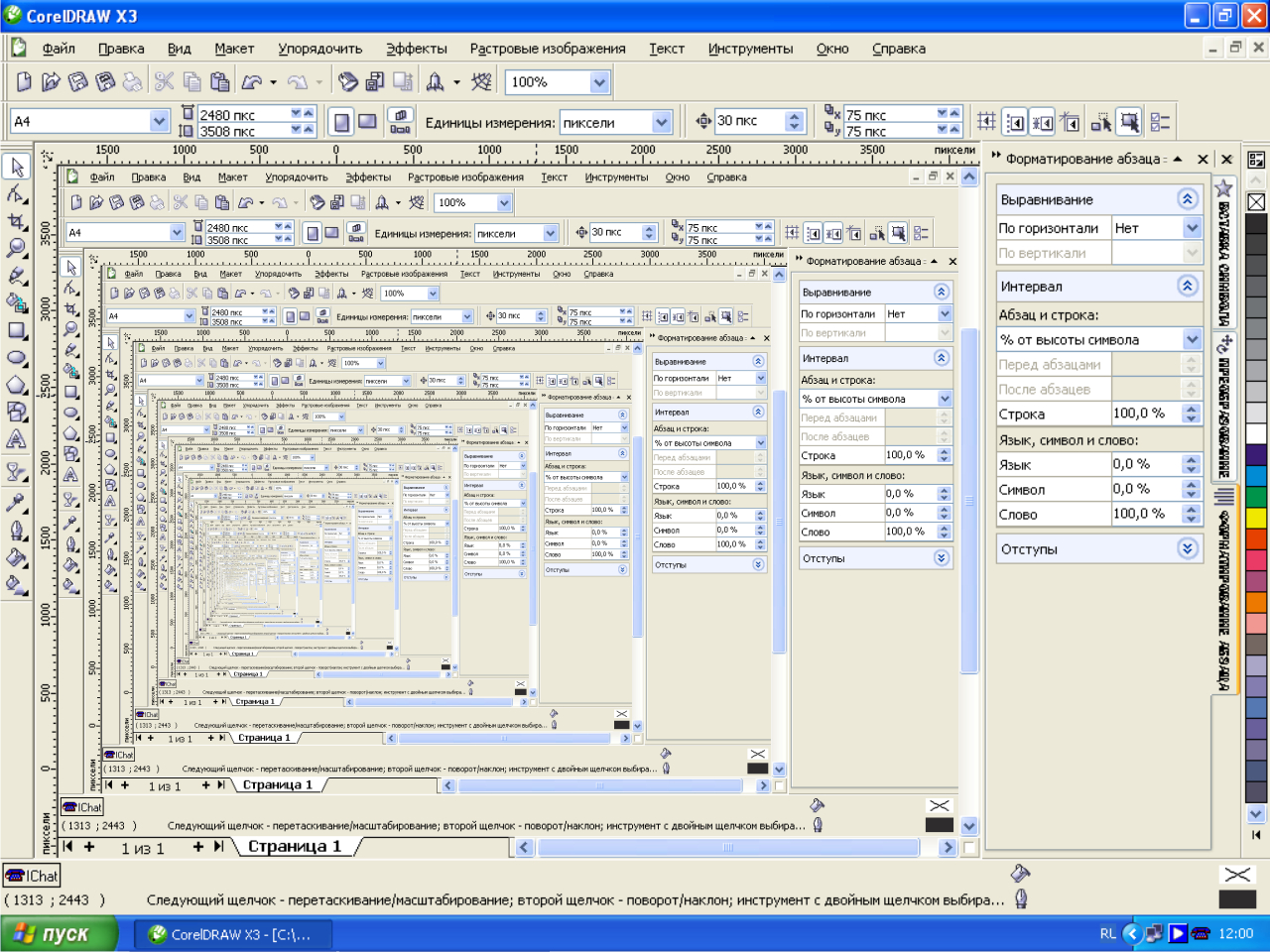Click the CorelDRAW X3 taskbar button

point(234,934)
